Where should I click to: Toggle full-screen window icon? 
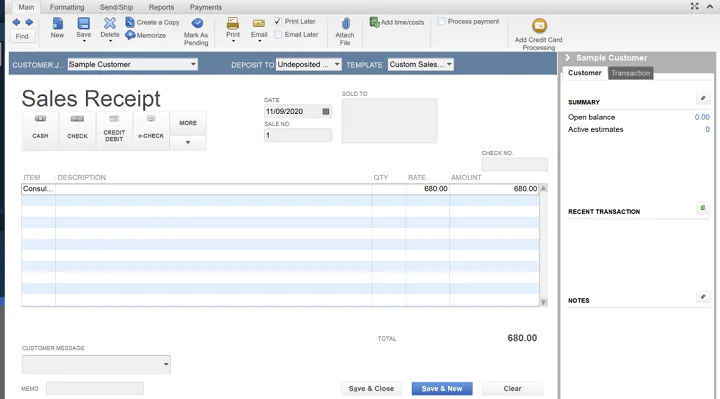tap(694, 6)
